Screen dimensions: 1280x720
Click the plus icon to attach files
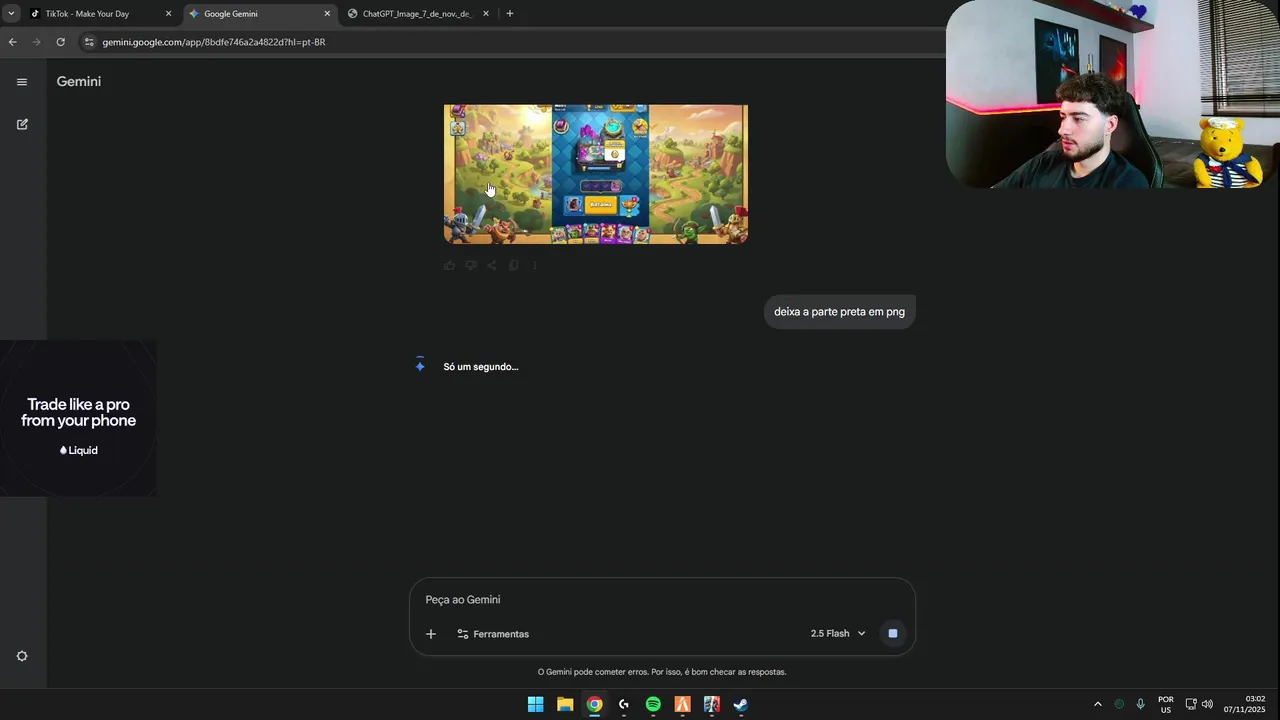pos(431,634)
